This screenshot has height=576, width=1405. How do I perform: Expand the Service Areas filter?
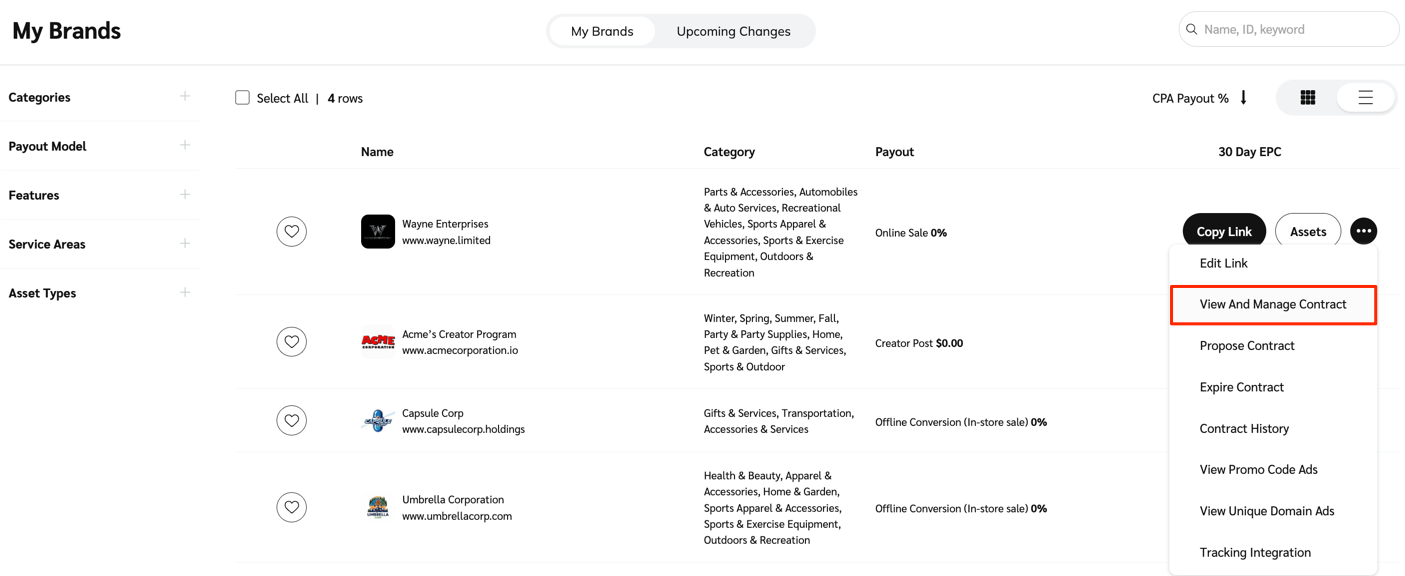(185, 244)
